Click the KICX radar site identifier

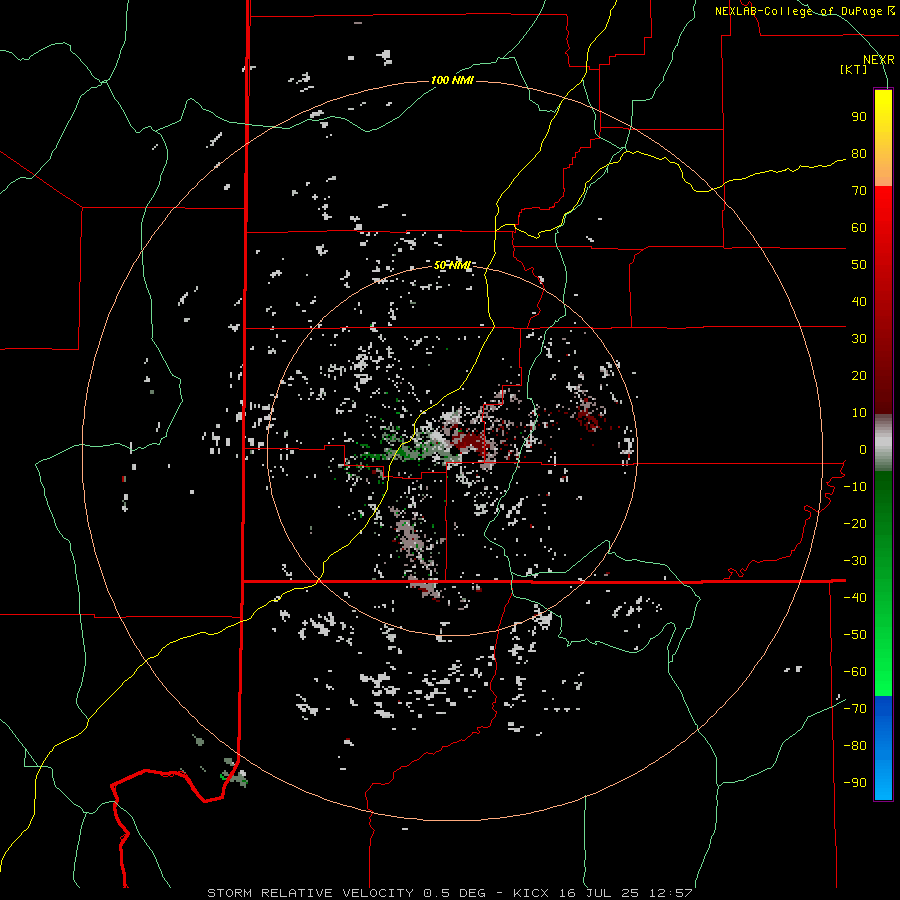(x=531, y=893)
